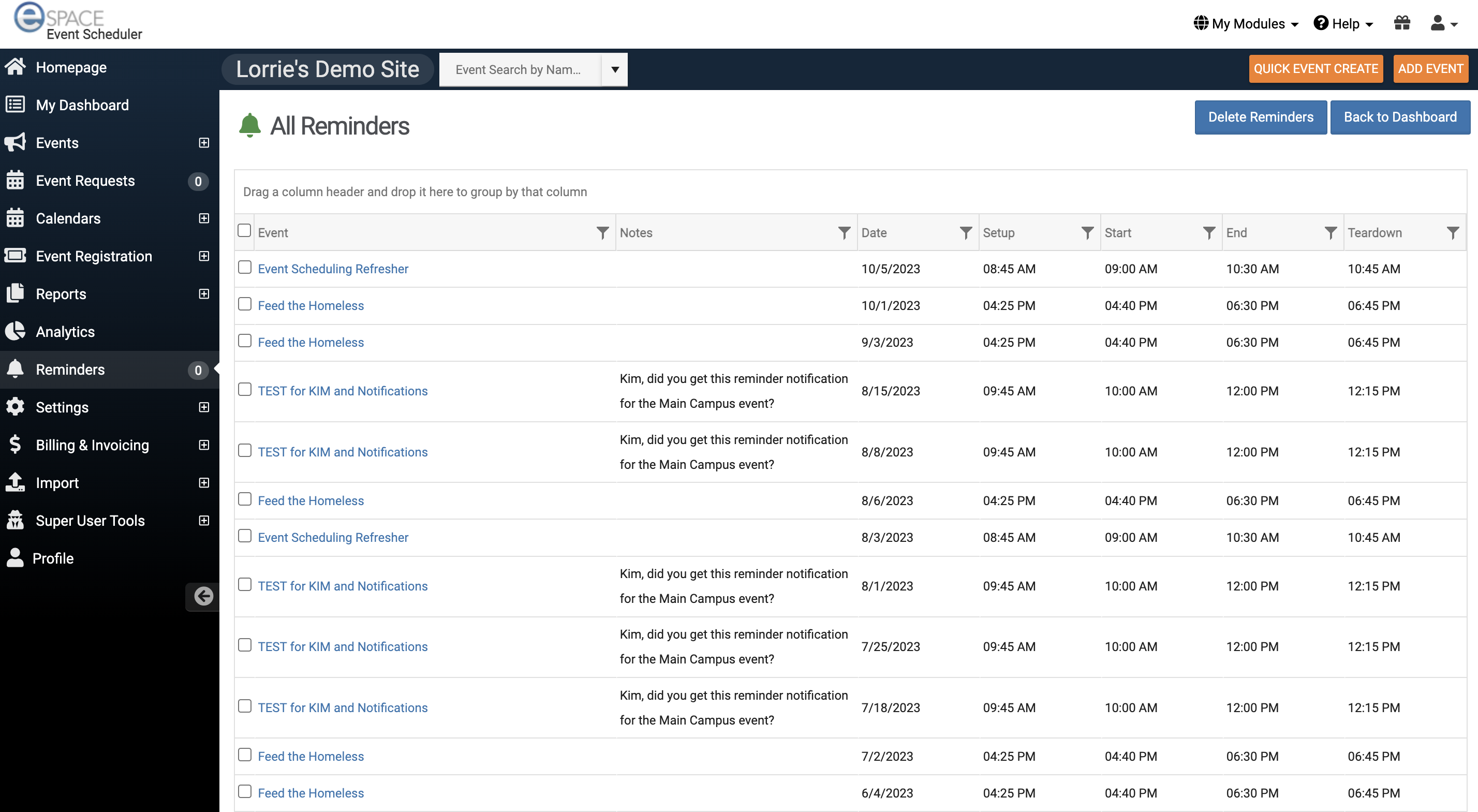Viewport: 1478px width, 812px height.
Task: Check the 8/3/2023 Event Scheduling Refresher row
Action: tap(245, 536)
